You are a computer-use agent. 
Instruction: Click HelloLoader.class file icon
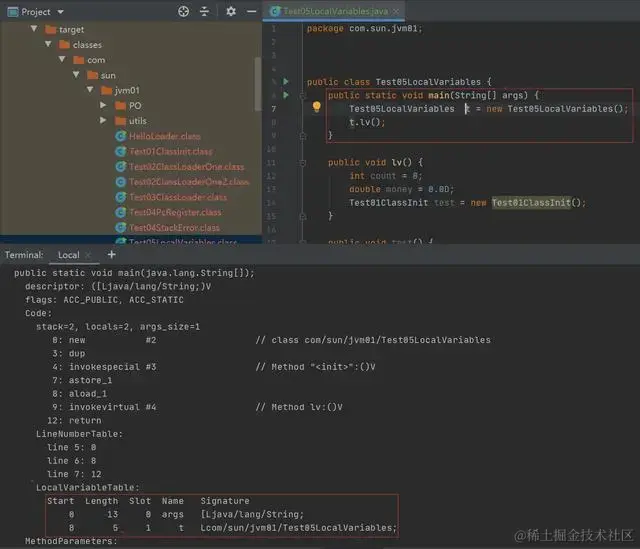coord(120,136)
